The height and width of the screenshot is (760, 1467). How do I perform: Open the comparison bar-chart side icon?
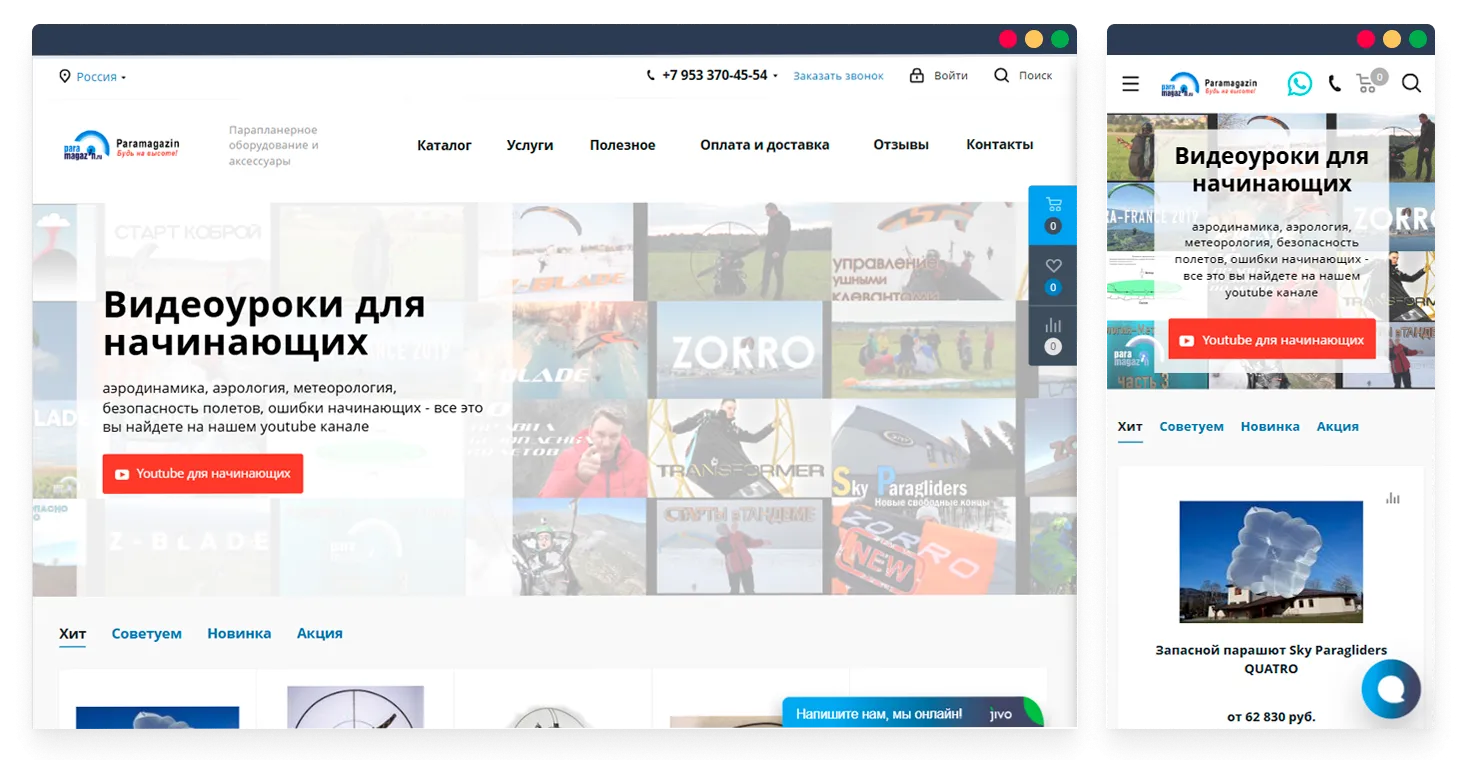[1052, 335]
